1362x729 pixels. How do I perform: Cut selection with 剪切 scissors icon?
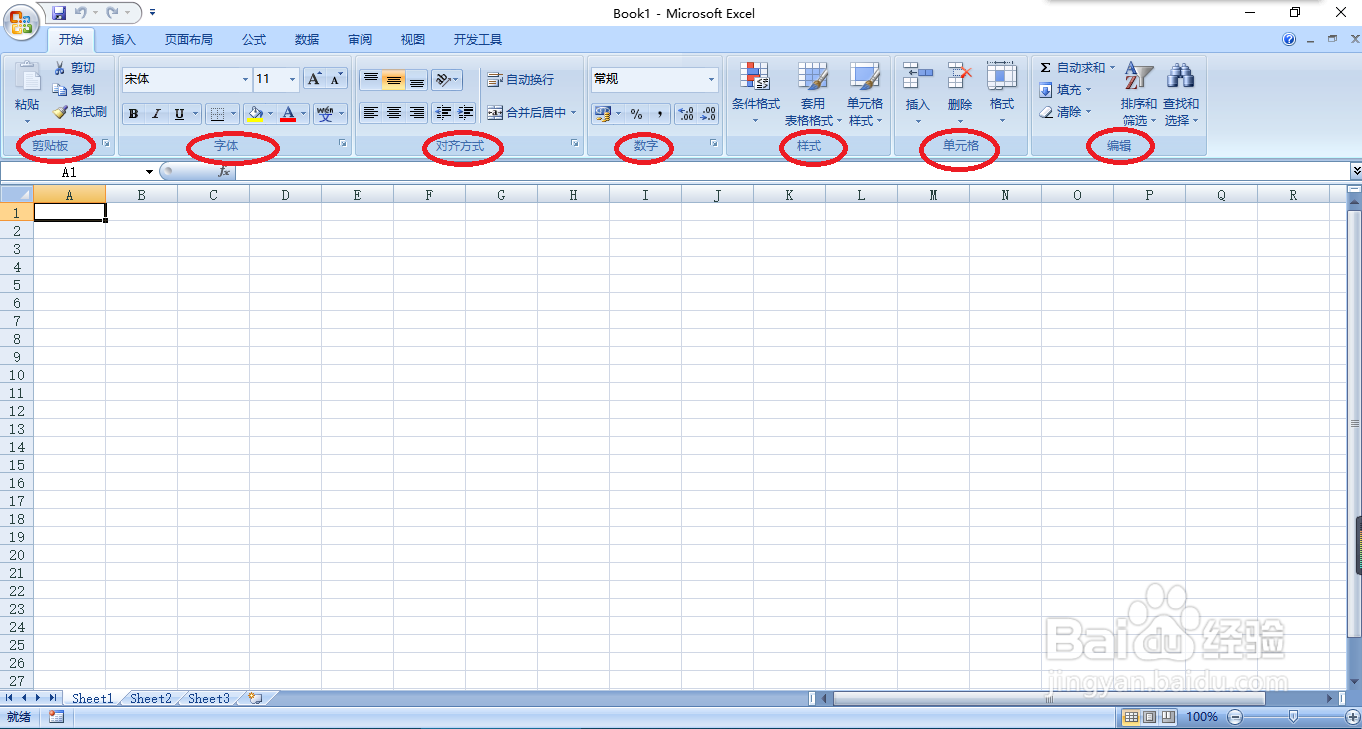click(x=60, y=67)
